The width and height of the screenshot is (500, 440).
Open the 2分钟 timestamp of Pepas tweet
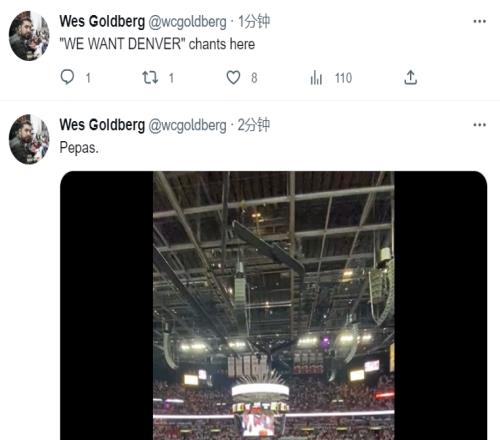click(253, 125)
